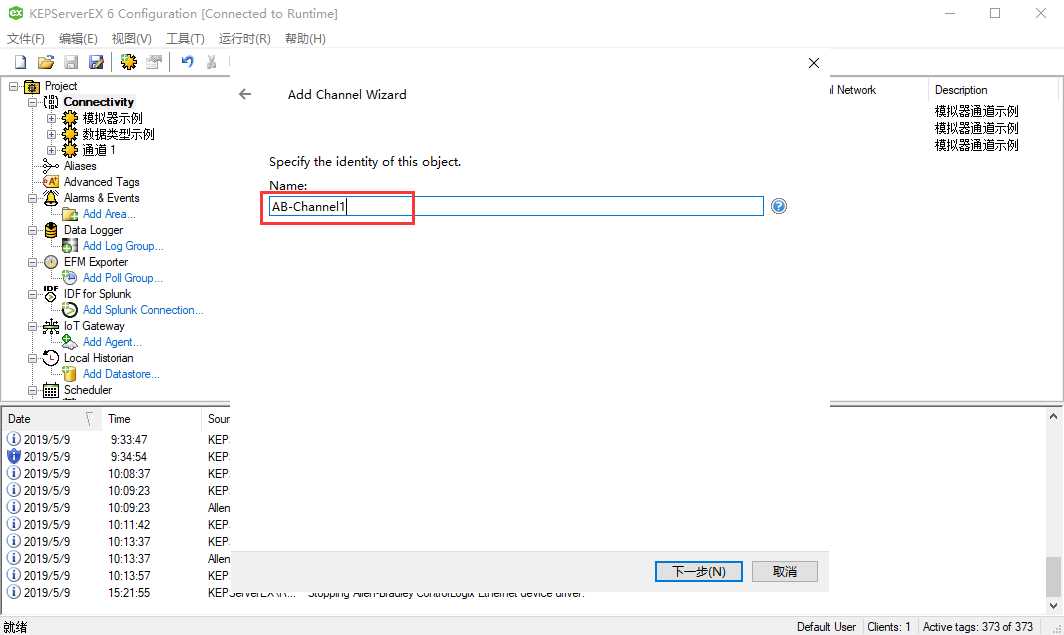This screenshot has width=1064, height=635.
Task: Click the Connectivity node icon
Action: tap(51, 102)
